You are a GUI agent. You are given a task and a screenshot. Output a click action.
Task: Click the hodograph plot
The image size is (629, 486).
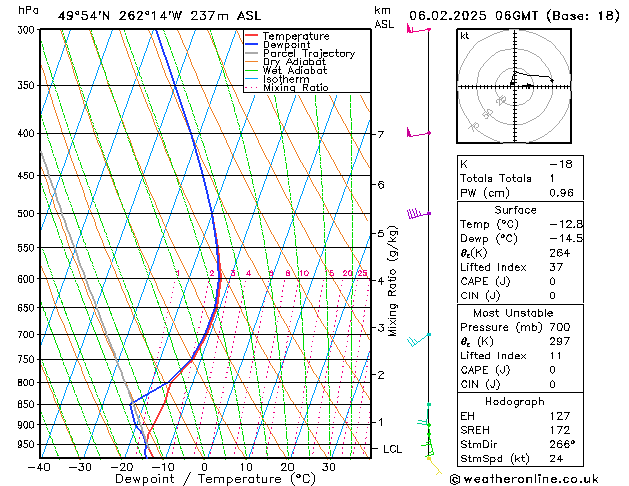click(x=514, y=86)
